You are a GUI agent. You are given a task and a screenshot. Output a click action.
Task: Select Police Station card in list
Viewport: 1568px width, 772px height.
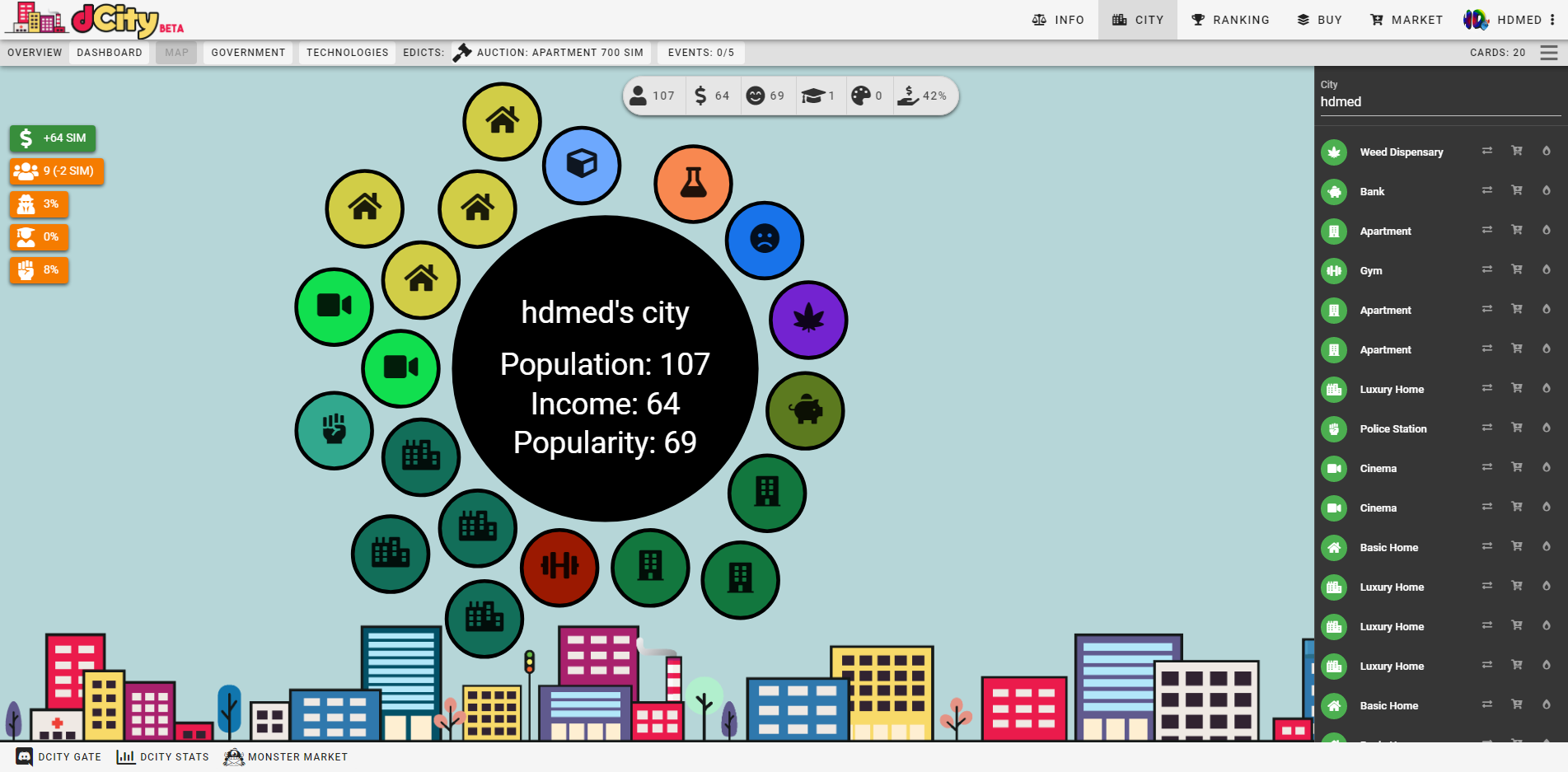click(x=1393, y=429)
